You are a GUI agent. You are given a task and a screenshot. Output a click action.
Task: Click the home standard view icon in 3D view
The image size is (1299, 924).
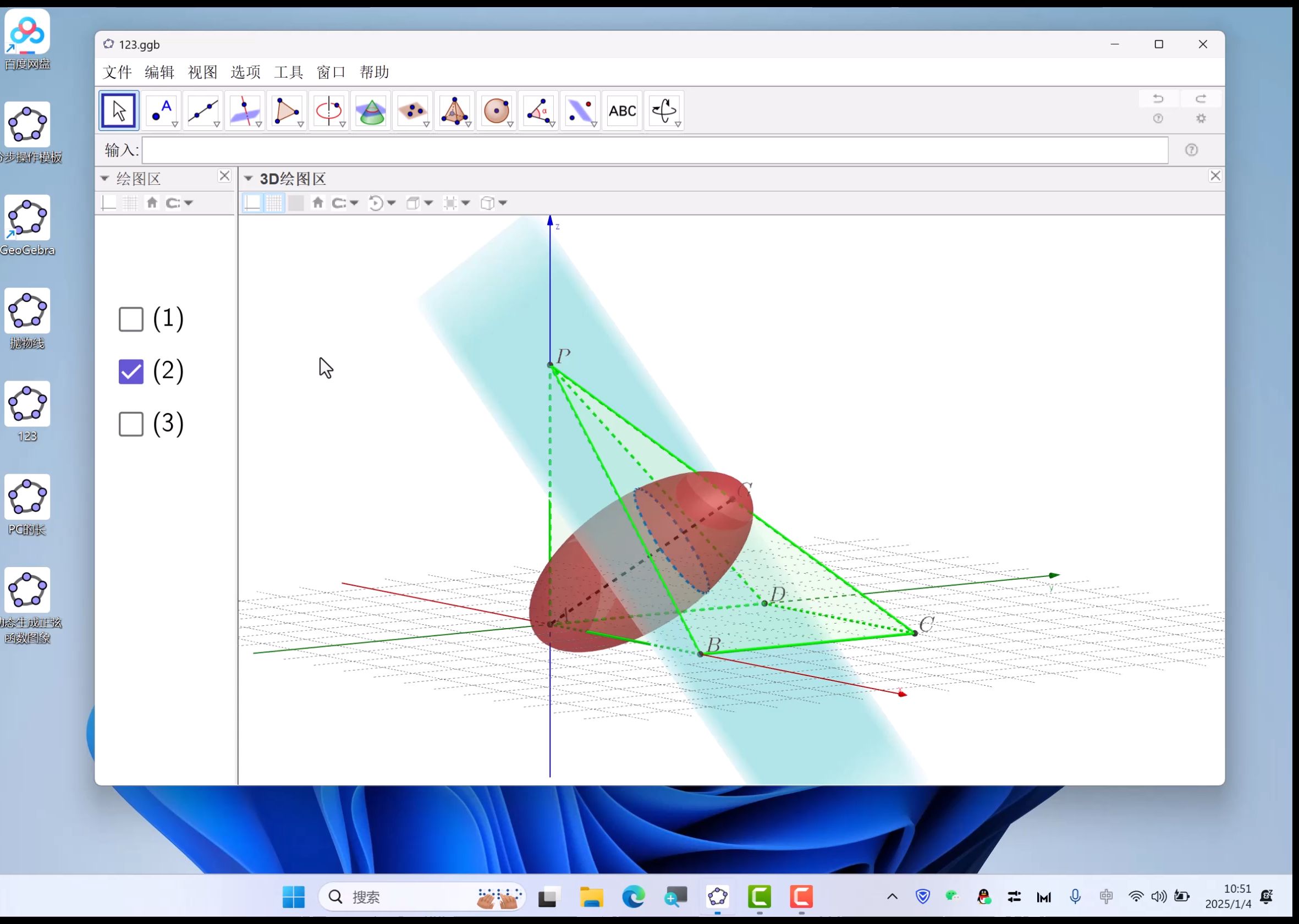click(x=318, y=202)
